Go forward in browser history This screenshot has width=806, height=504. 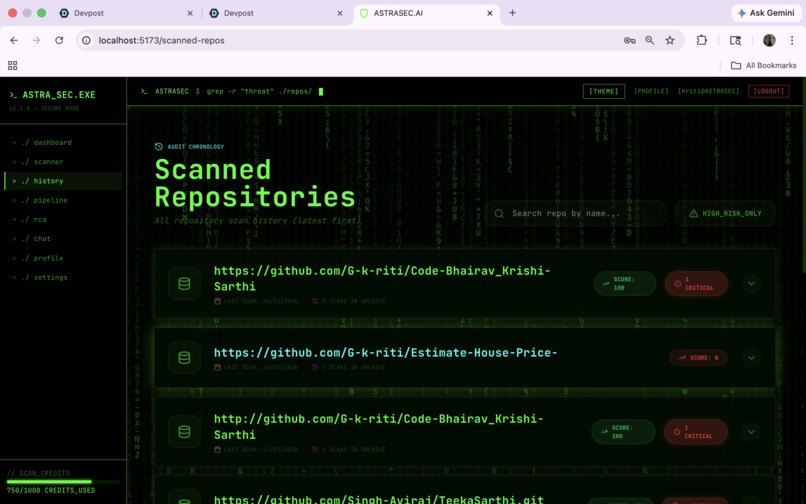point(36,40)
